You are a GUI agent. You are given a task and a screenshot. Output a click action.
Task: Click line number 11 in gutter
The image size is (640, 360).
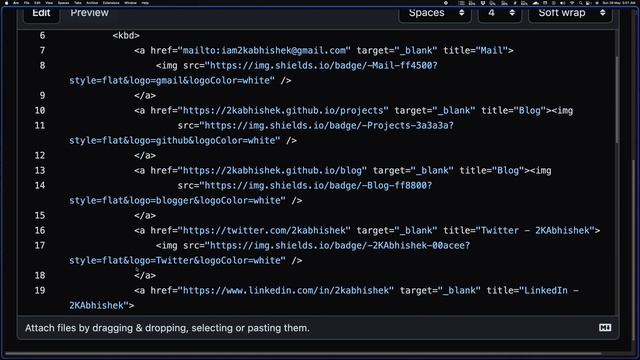click(x=40, y=126)
